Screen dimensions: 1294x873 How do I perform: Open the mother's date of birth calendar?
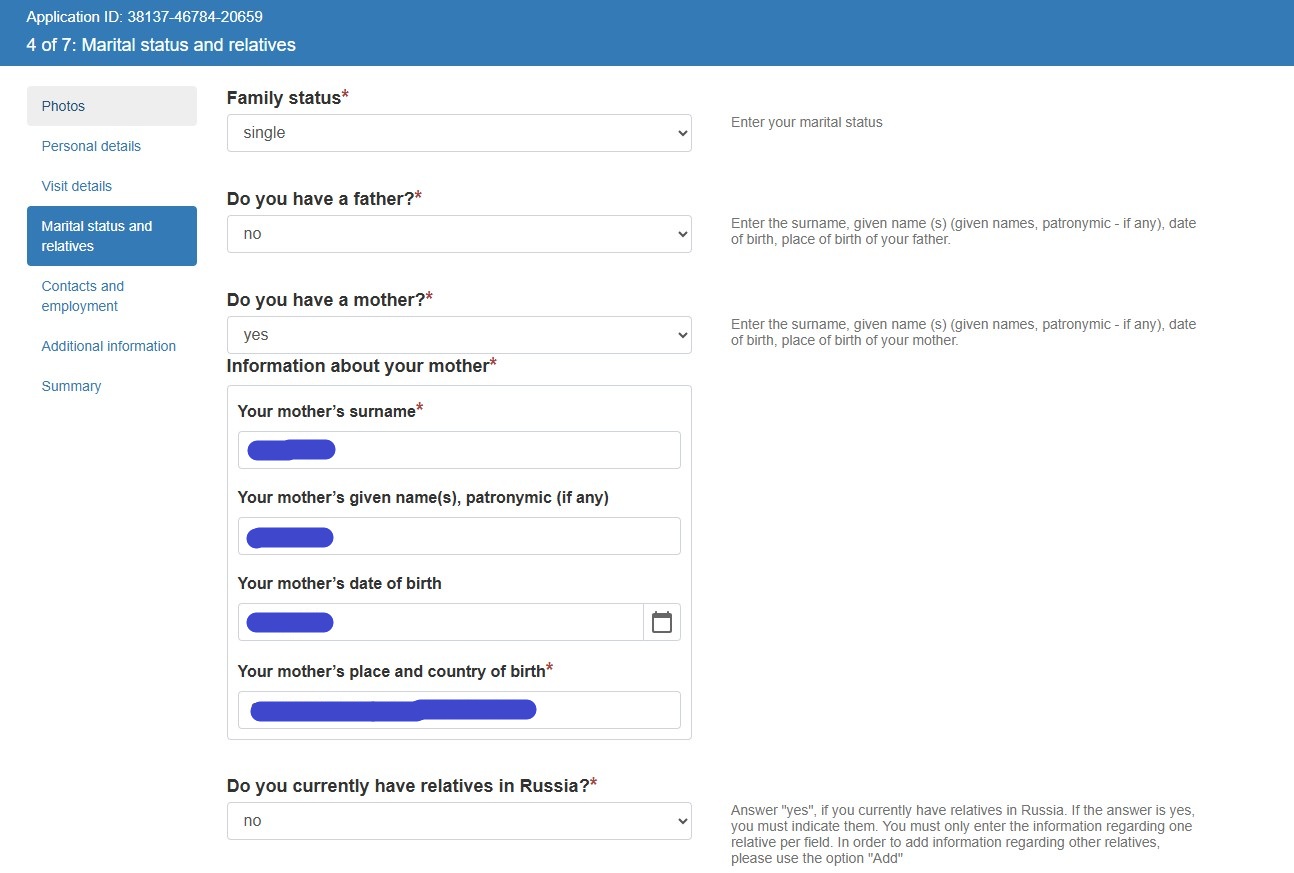[662, 622]
